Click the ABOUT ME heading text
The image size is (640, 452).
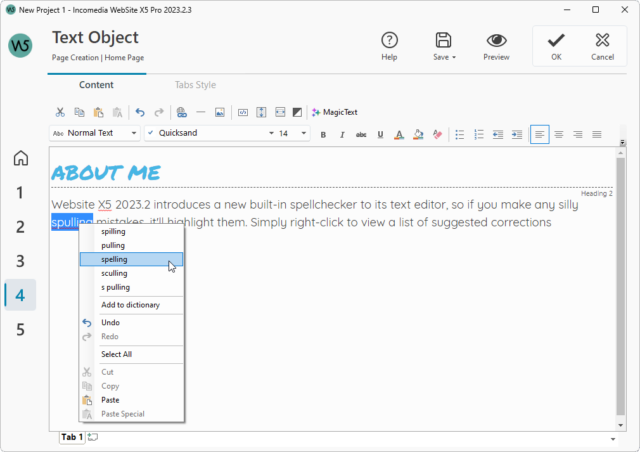(x=106, y=173)
